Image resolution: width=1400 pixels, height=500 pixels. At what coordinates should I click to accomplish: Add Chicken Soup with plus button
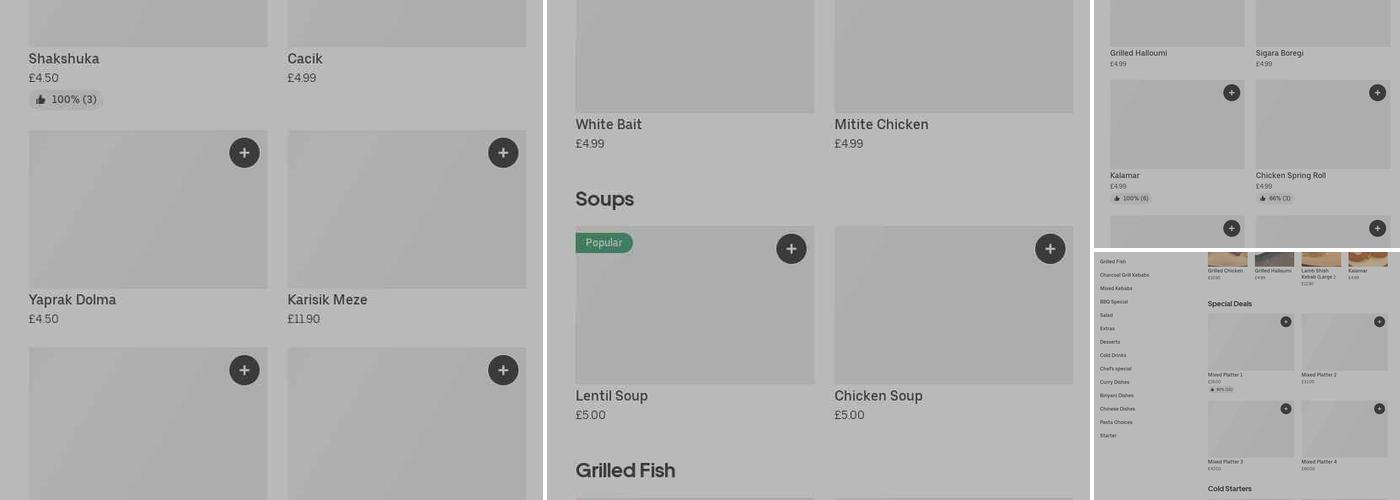click(1050, 249)
